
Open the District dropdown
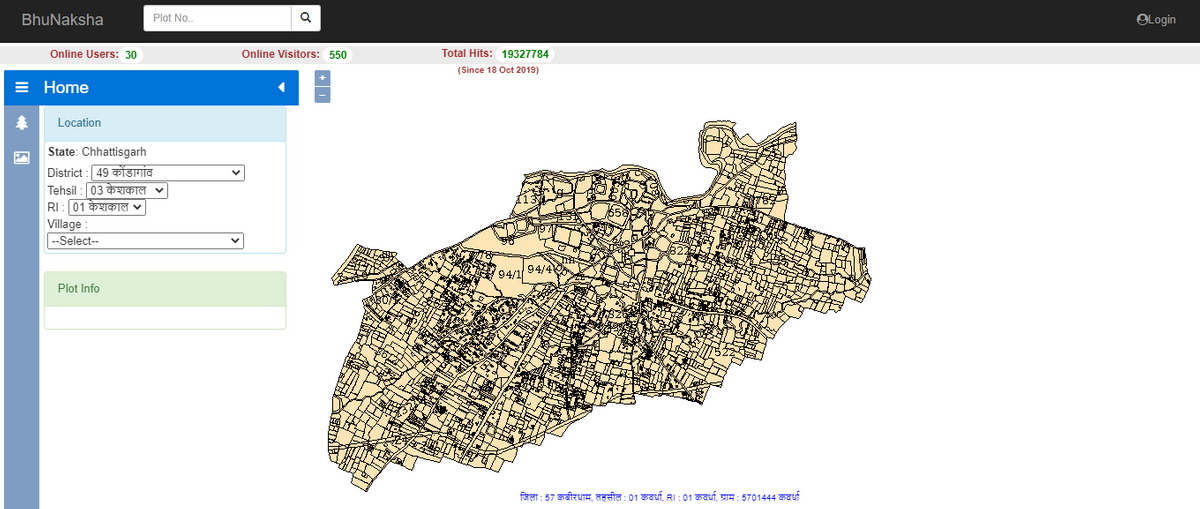coord(167,173)
